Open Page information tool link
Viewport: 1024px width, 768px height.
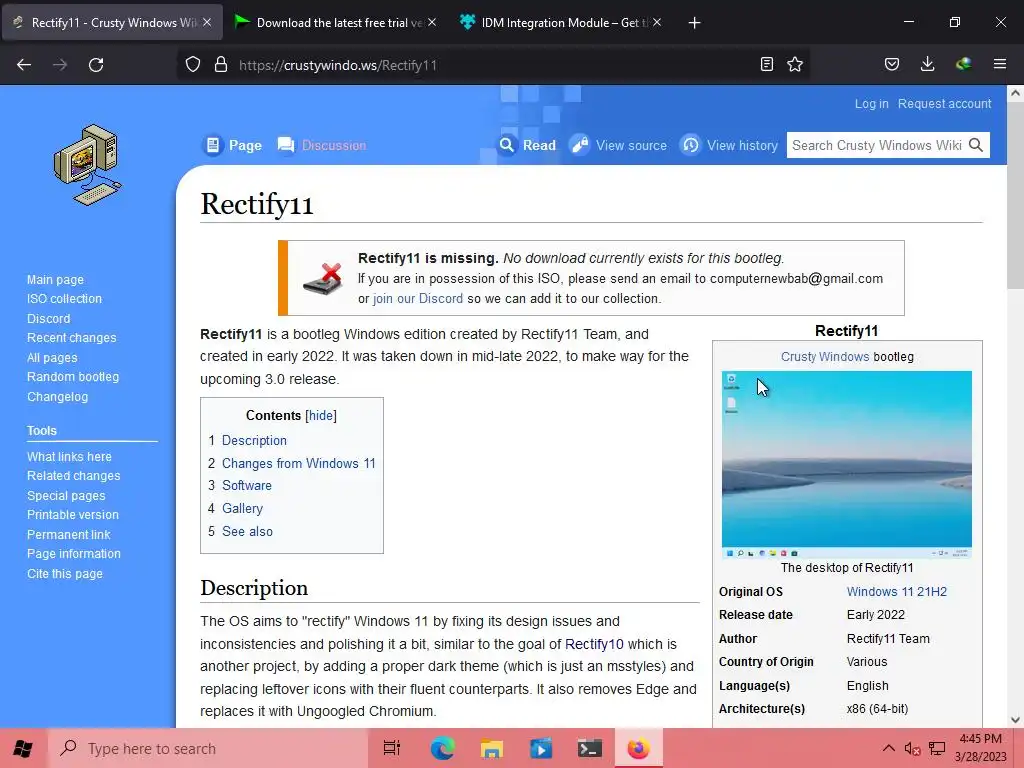[74, 554]
